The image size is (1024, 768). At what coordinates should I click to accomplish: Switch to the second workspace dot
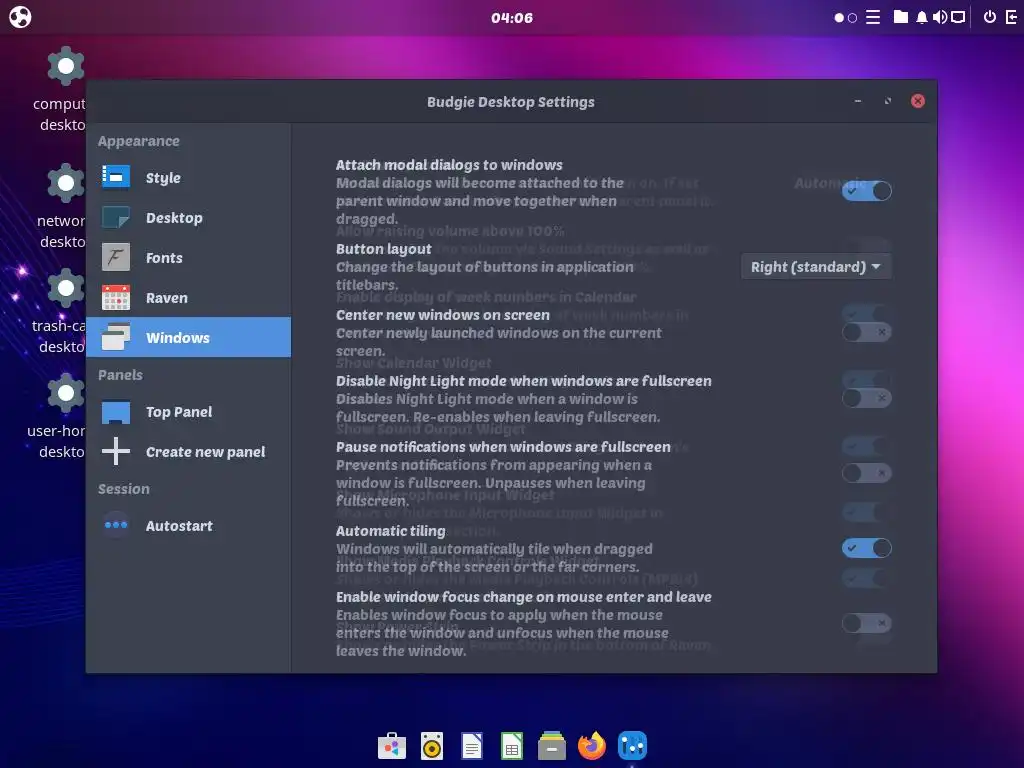(852, 18)
